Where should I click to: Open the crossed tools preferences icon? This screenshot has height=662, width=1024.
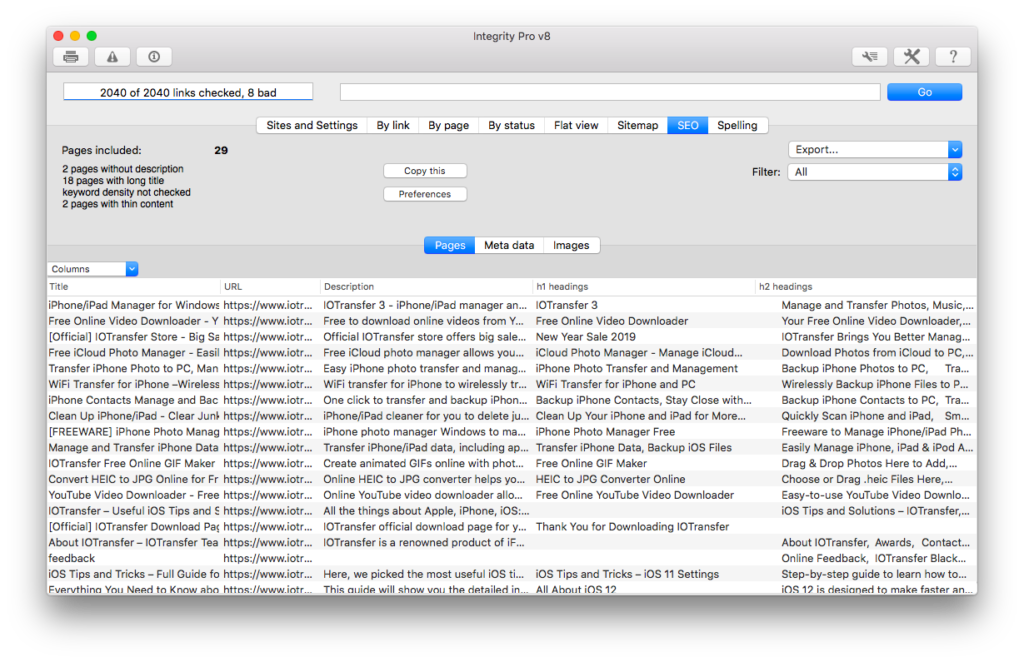(911, 57)
